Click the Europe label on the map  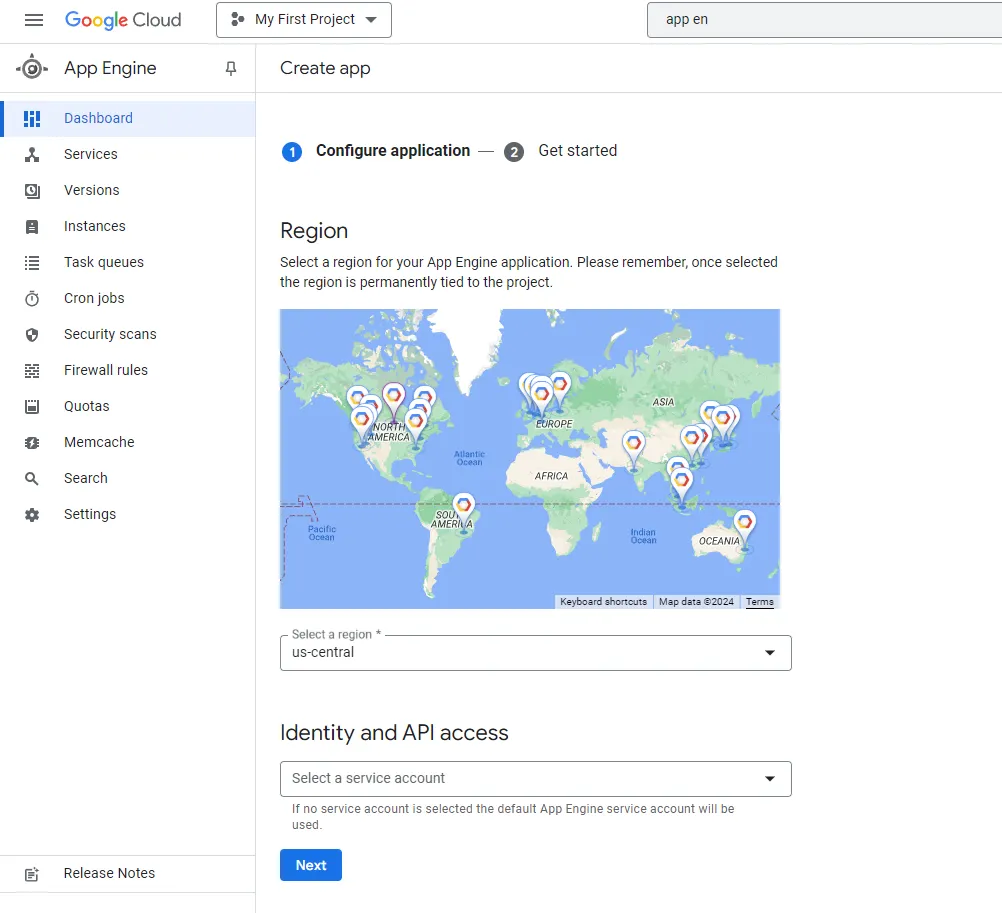coord(554,424)
